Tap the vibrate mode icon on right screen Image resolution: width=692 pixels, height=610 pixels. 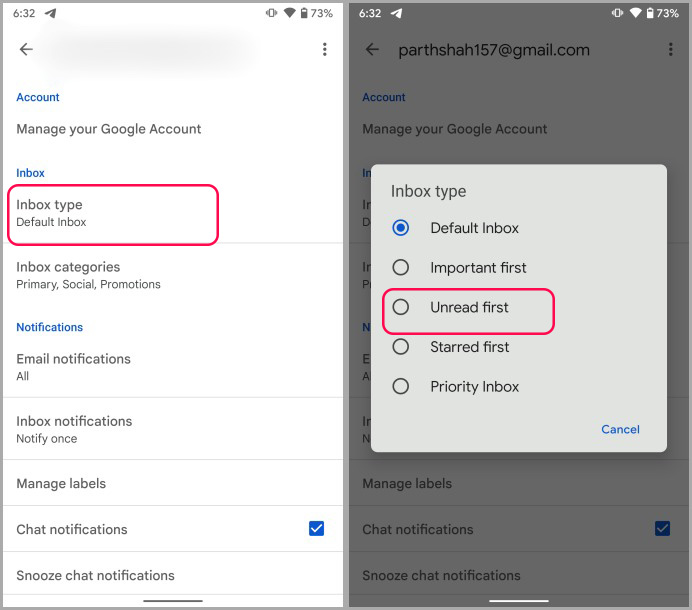pyautogui.click(x=617, y=13)
